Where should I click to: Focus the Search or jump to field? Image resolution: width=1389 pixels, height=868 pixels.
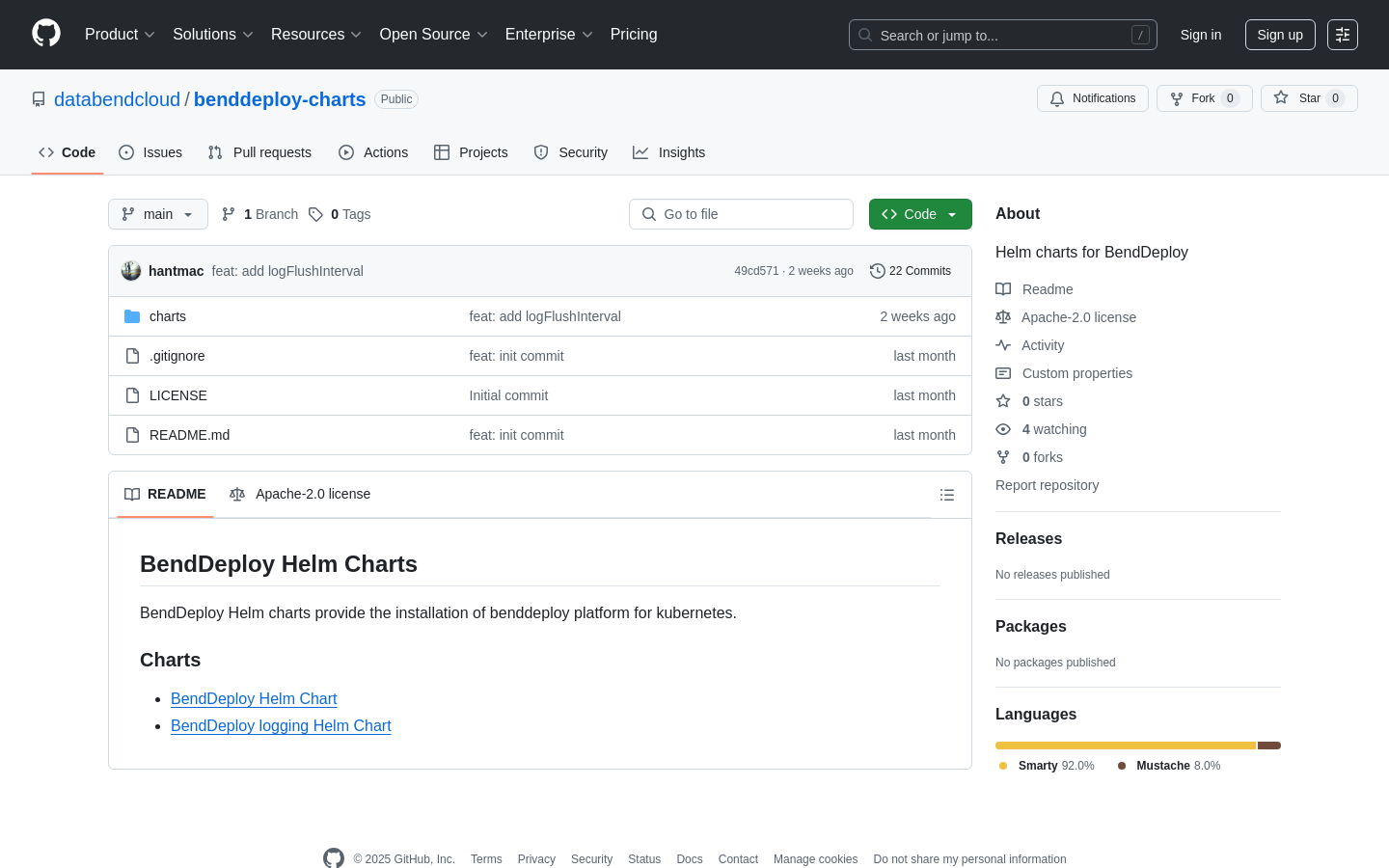click(1003, 35)
